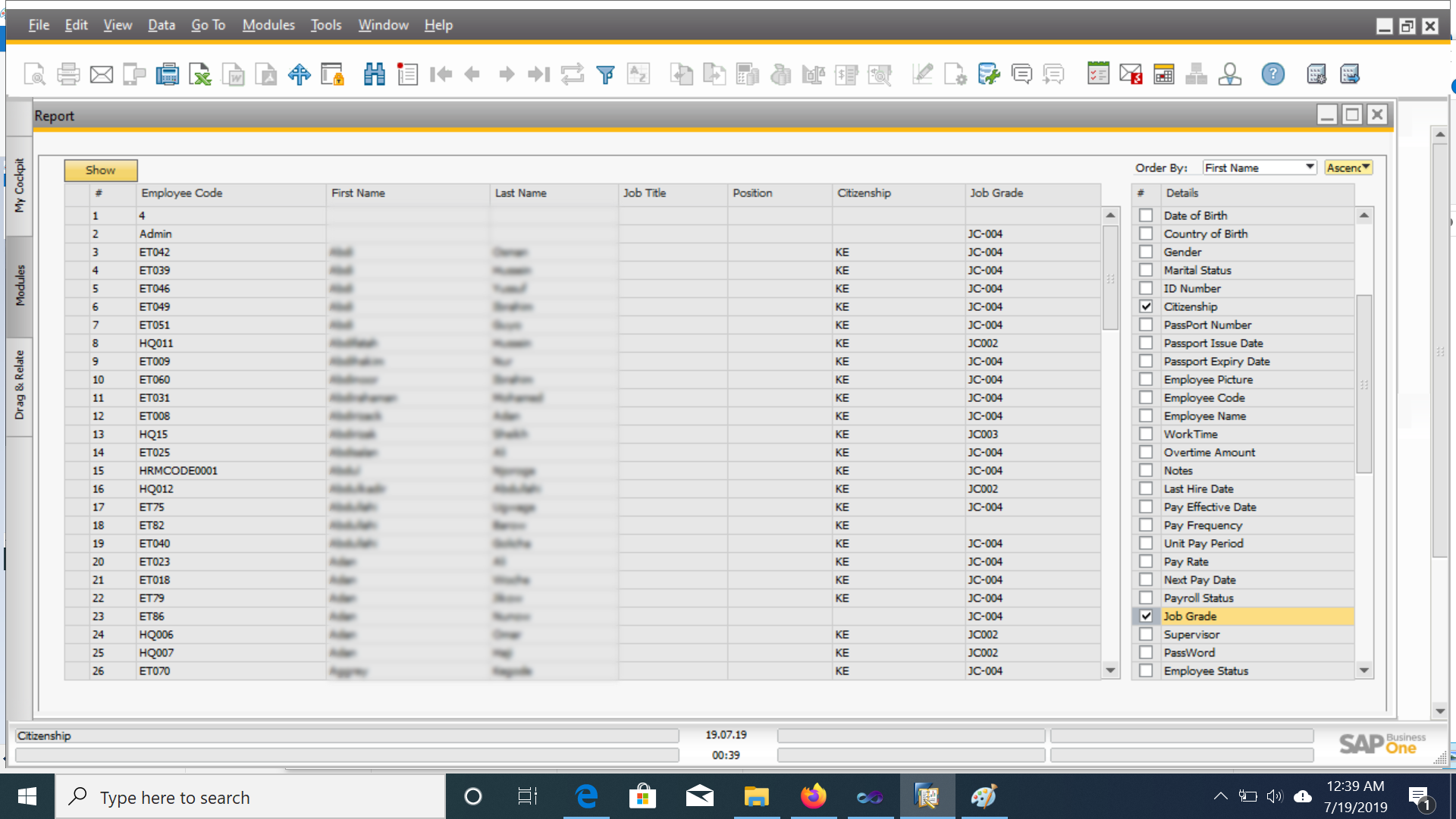The image size is (1456, 819).
Task: Enable the Date of Birth checkbox
Action: pos(1146,215)
